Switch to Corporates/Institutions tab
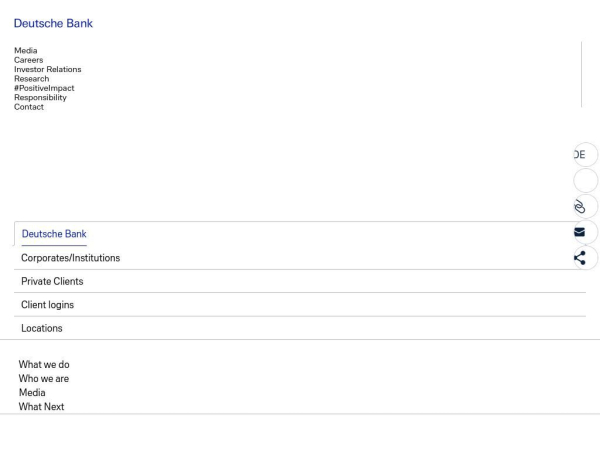 pos(70,258)
